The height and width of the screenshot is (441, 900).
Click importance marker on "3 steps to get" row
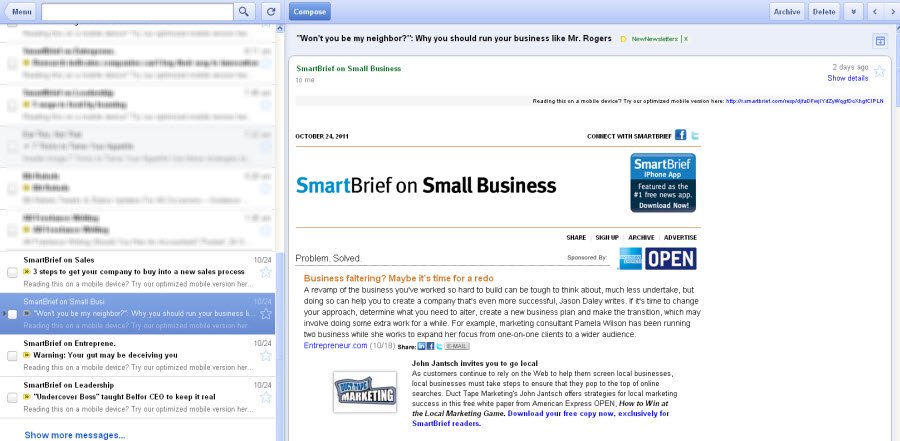26,272
